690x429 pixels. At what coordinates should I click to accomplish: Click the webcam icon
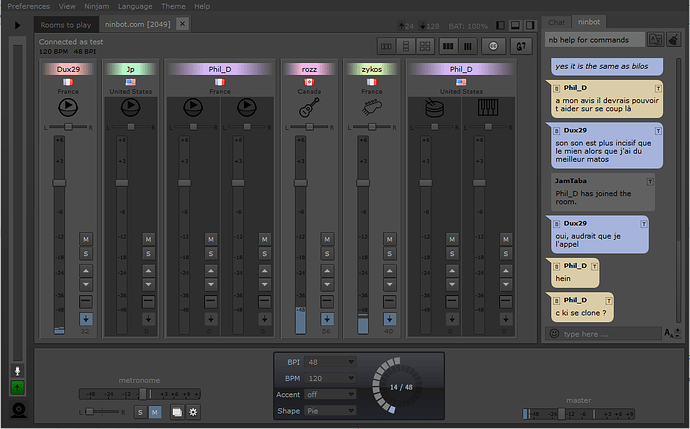pos(18,410)
